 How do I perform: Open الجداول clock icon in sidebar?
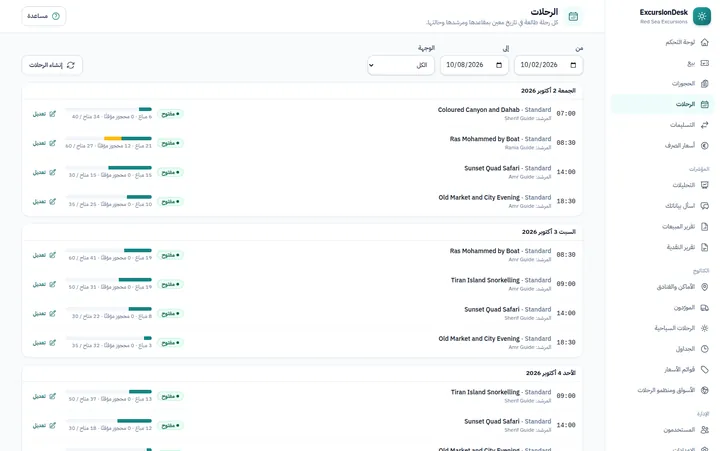click(704, 349)
